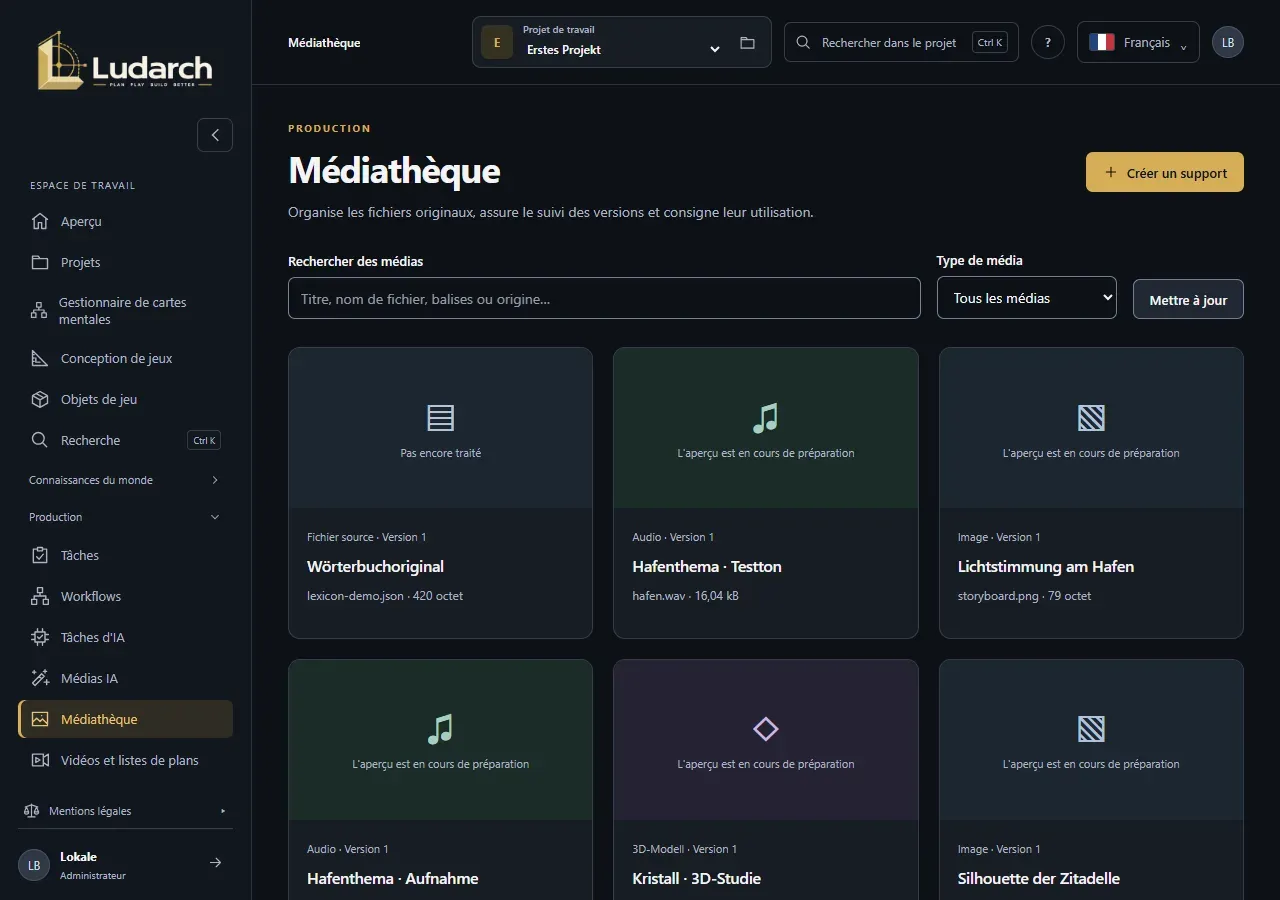Open Conception de jeux
The image size is (1280, 900).
[125, 358]
